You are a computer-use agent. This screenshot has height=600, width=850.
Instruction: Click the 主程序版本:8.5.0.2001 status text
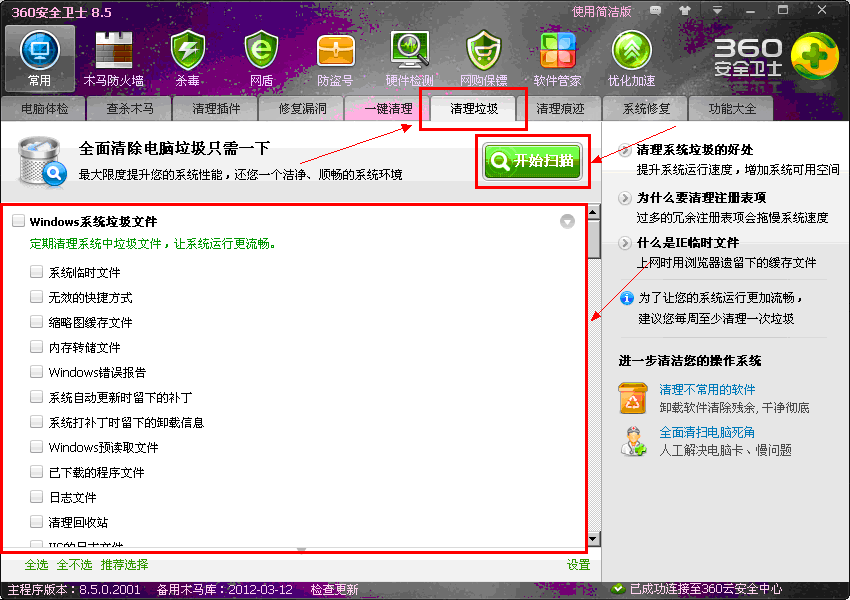coord(74,589)
